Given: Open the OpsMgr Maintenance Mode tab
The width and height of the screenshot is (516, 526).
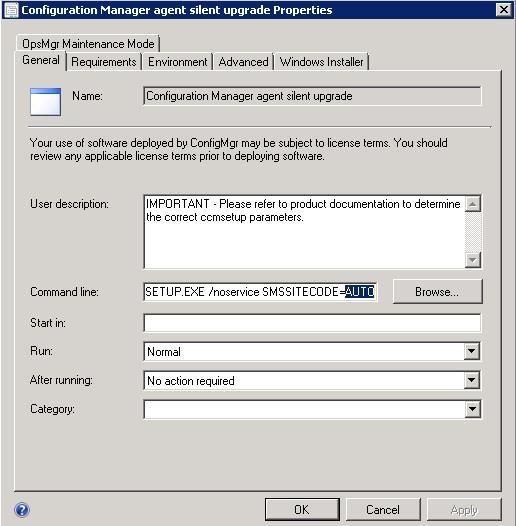Looking at the screenshot, I should (x=88, y=44).
